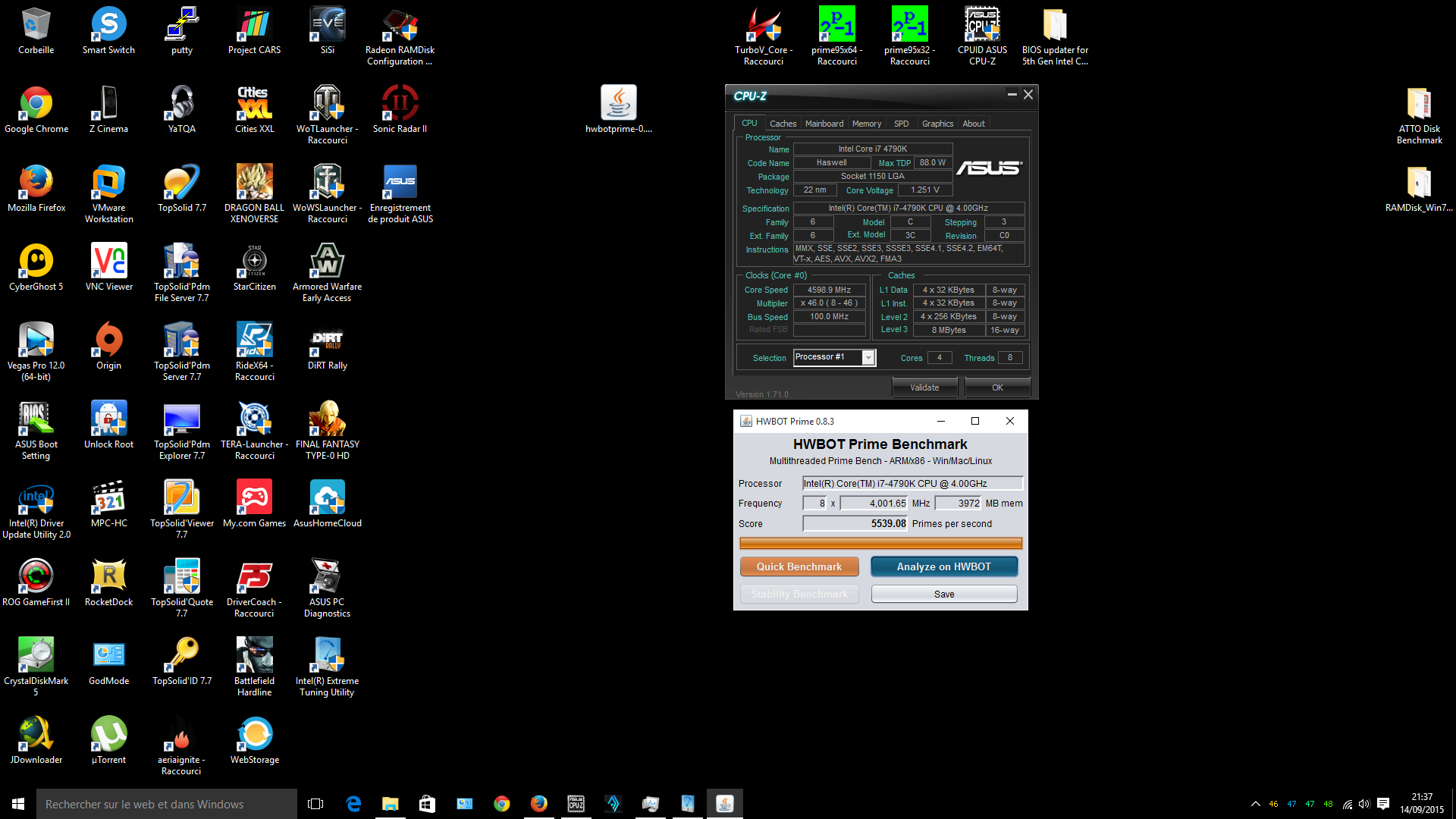Click the Core Voltage value 1.251 V

pyautogui.click(x=924, y=190)
